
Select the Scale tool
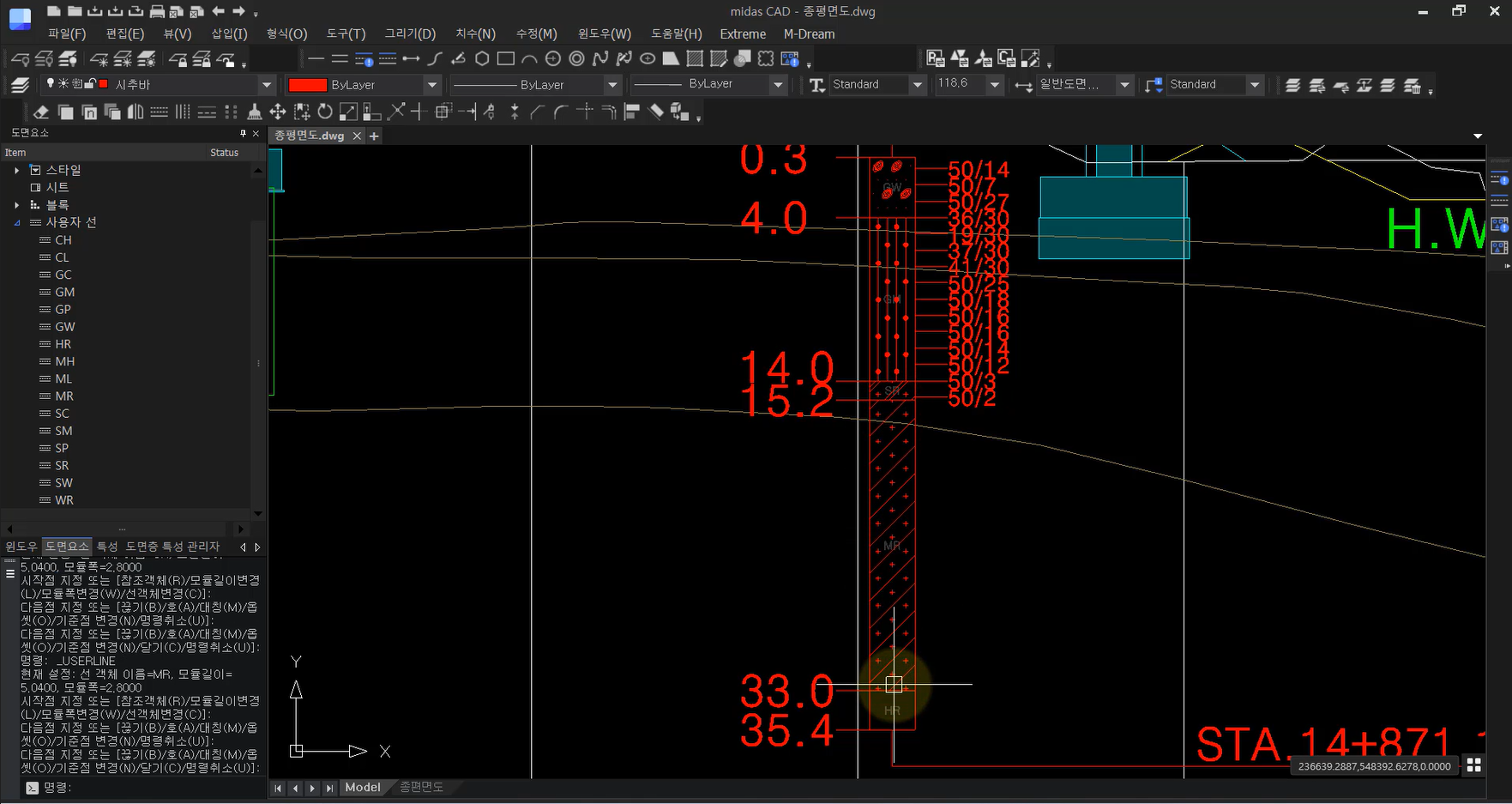point(348,112)
